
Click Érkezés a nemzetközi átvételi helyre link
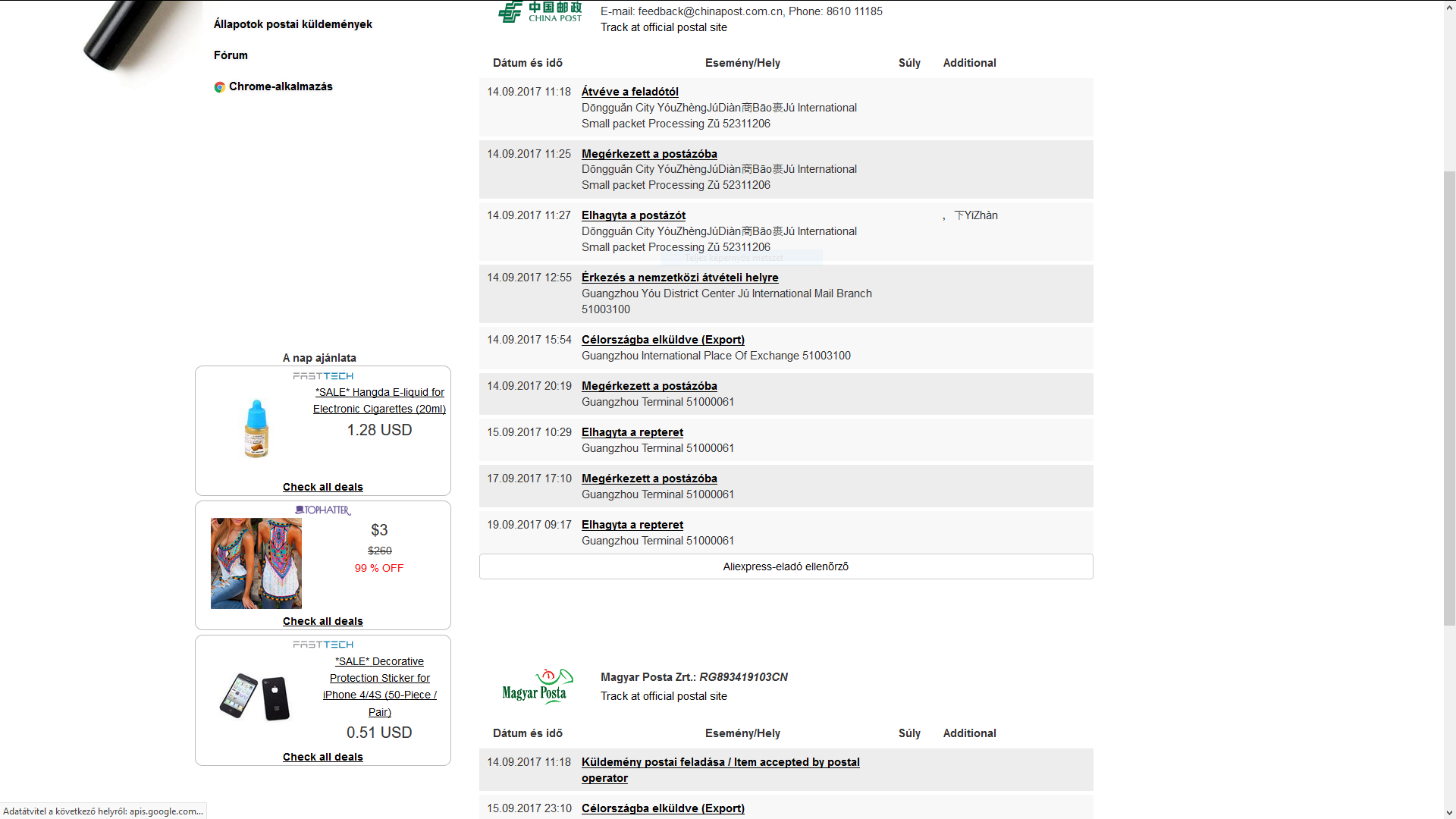(679, 278)
